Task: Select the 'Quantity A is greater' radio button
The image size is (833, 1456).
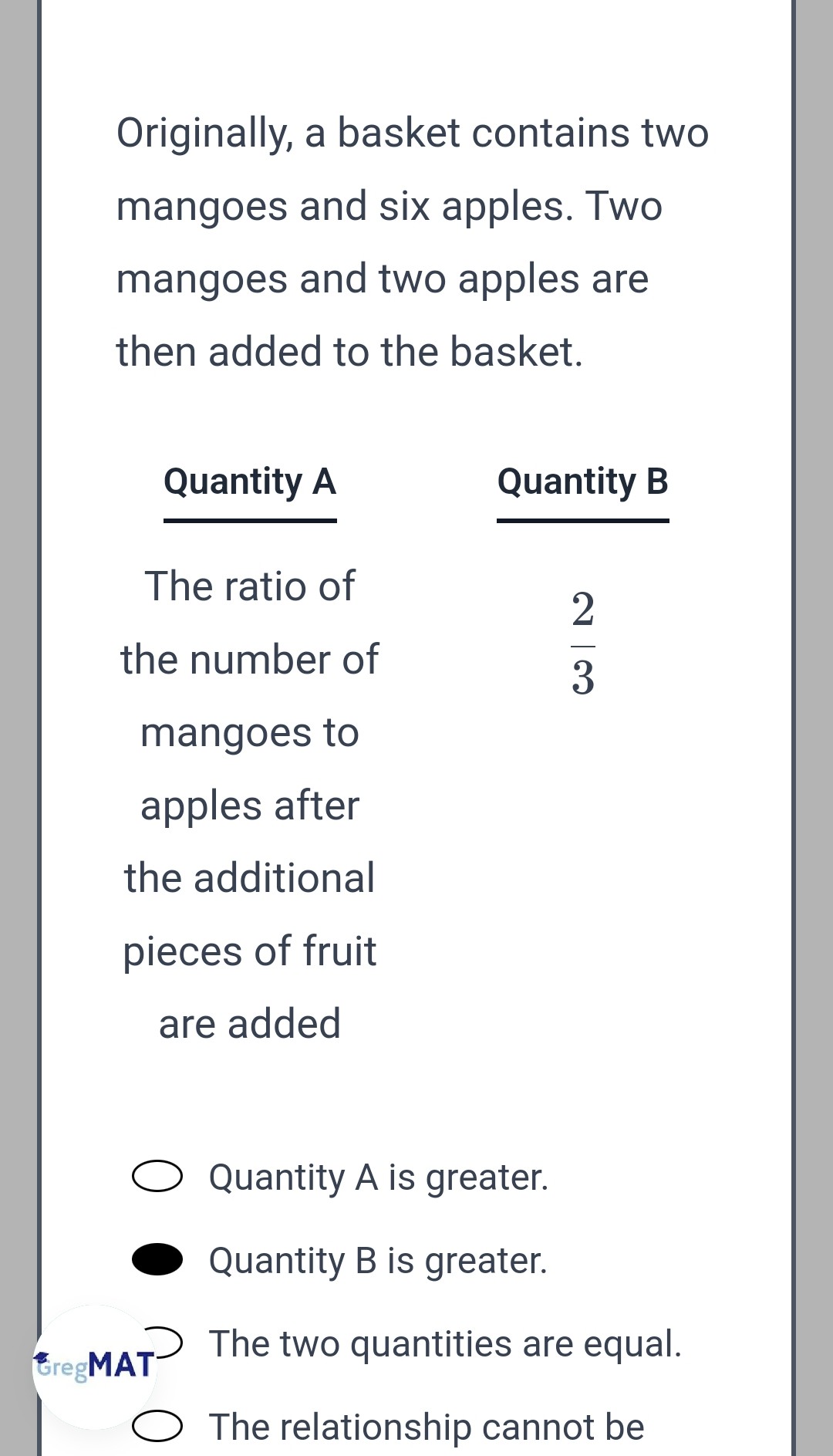Action: (157, 1177)
